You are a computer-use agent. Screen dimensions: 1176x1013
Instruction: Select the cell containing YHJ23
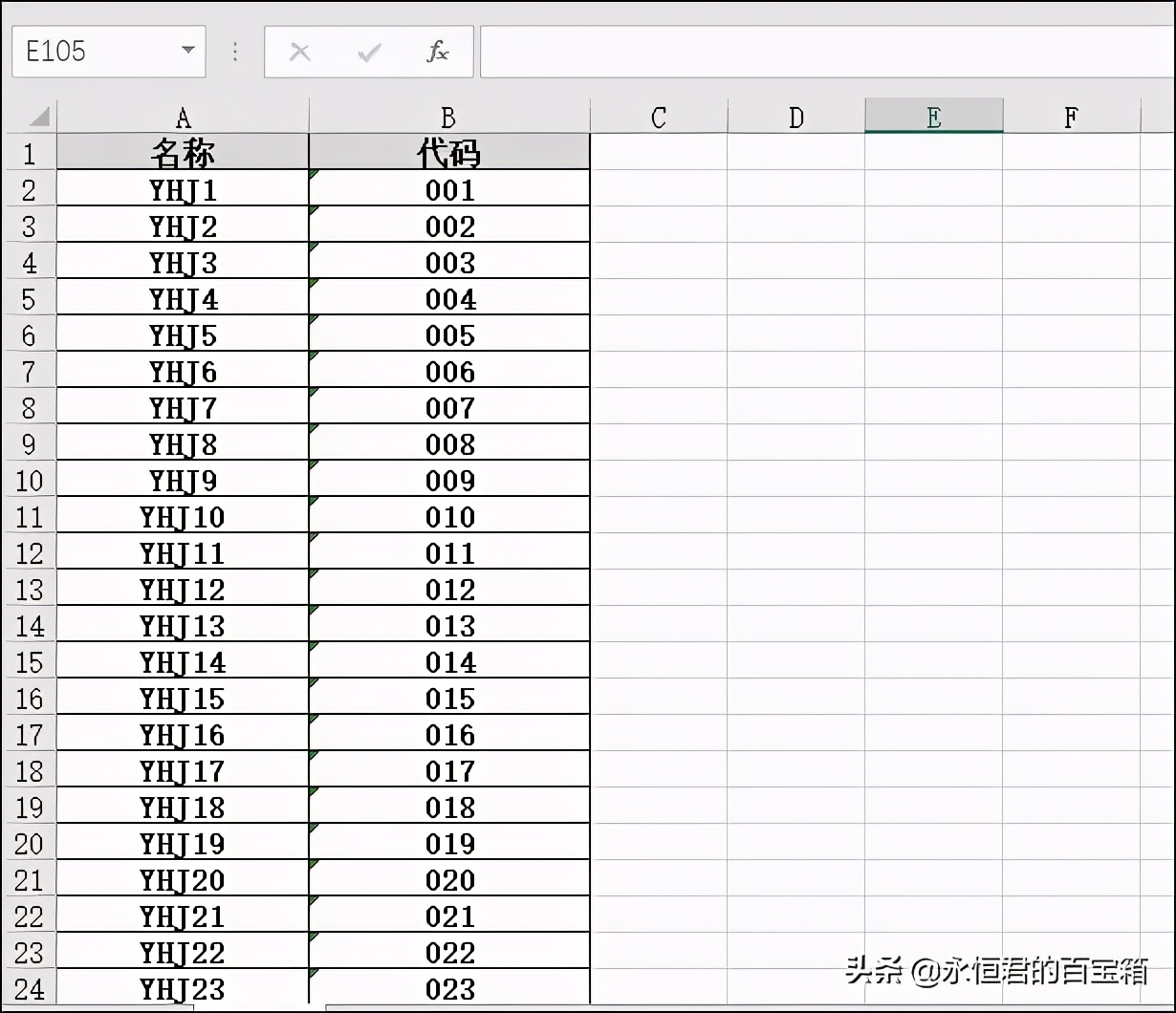(183, 988)
